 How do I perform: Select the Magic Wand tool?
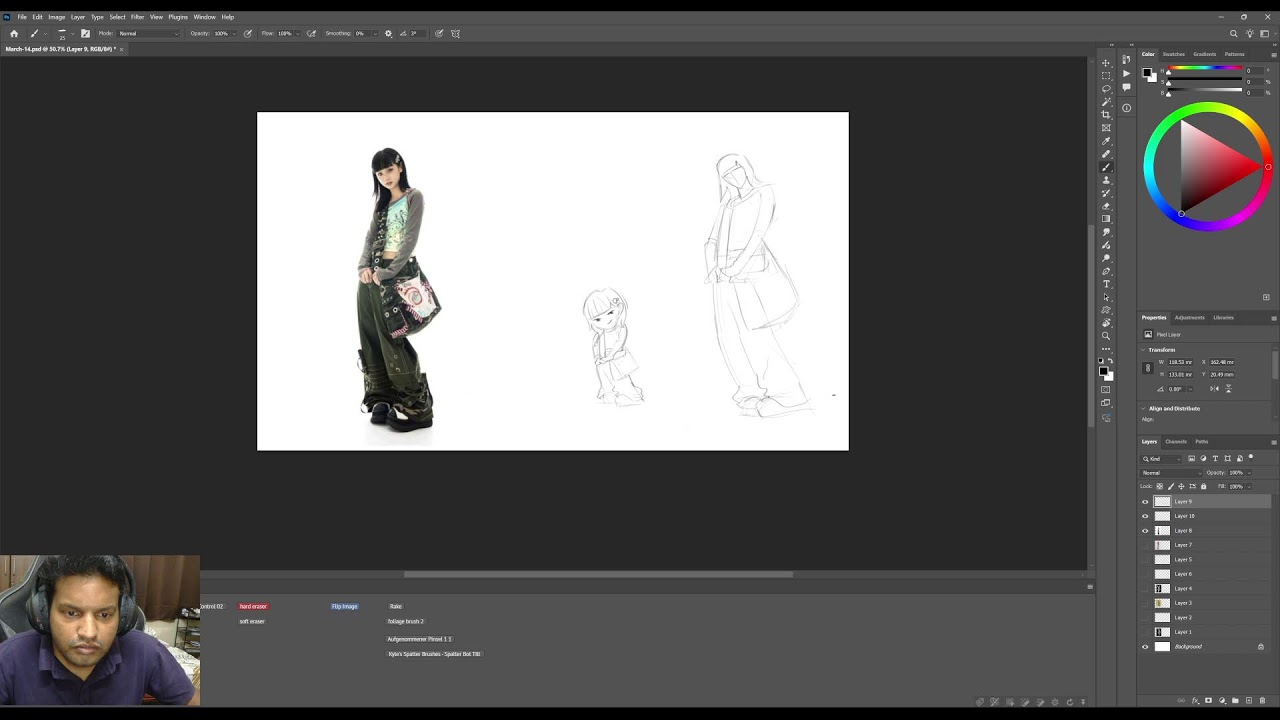pos(1107,101)
